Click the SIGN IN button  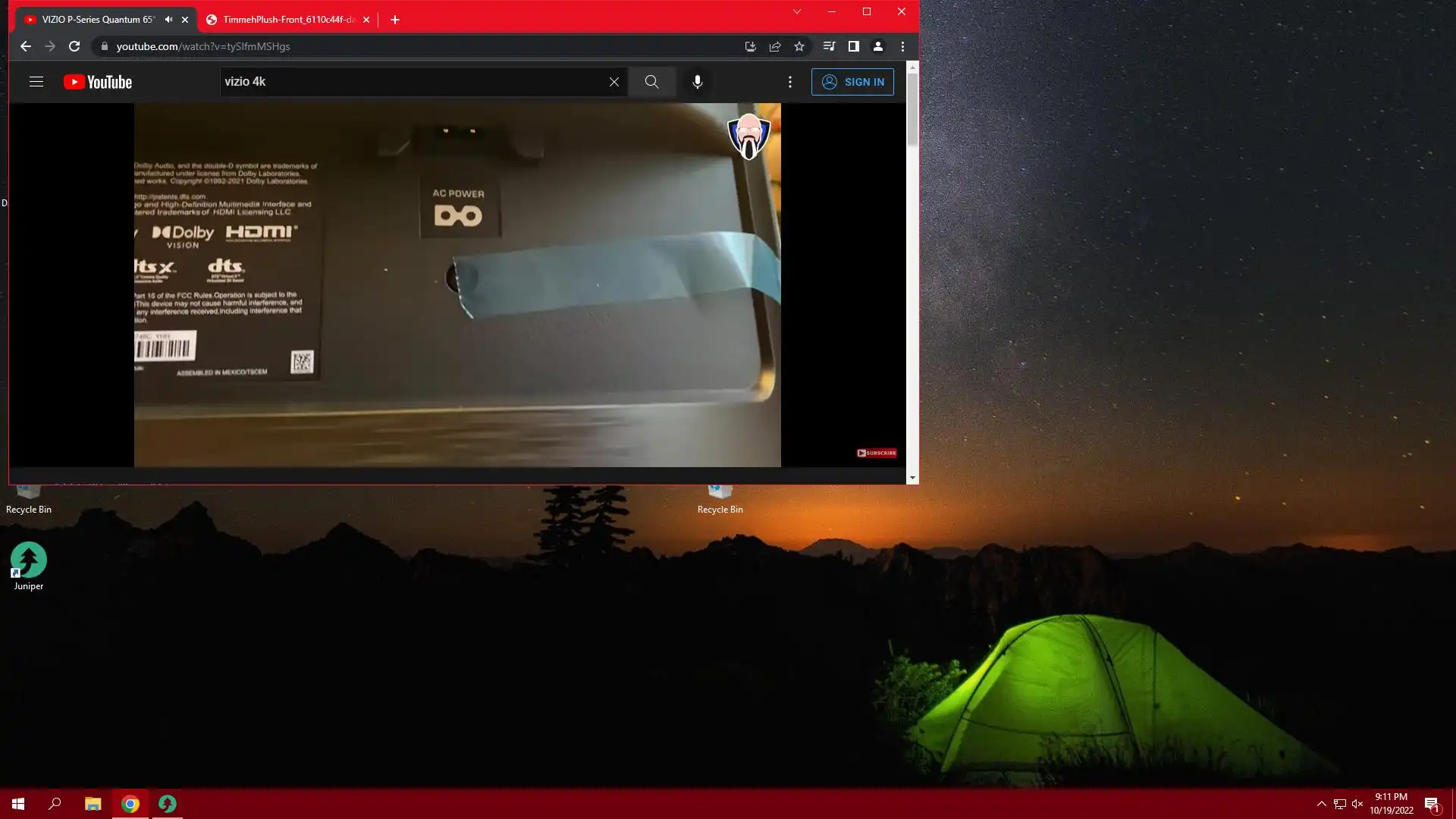click(852, 82)
